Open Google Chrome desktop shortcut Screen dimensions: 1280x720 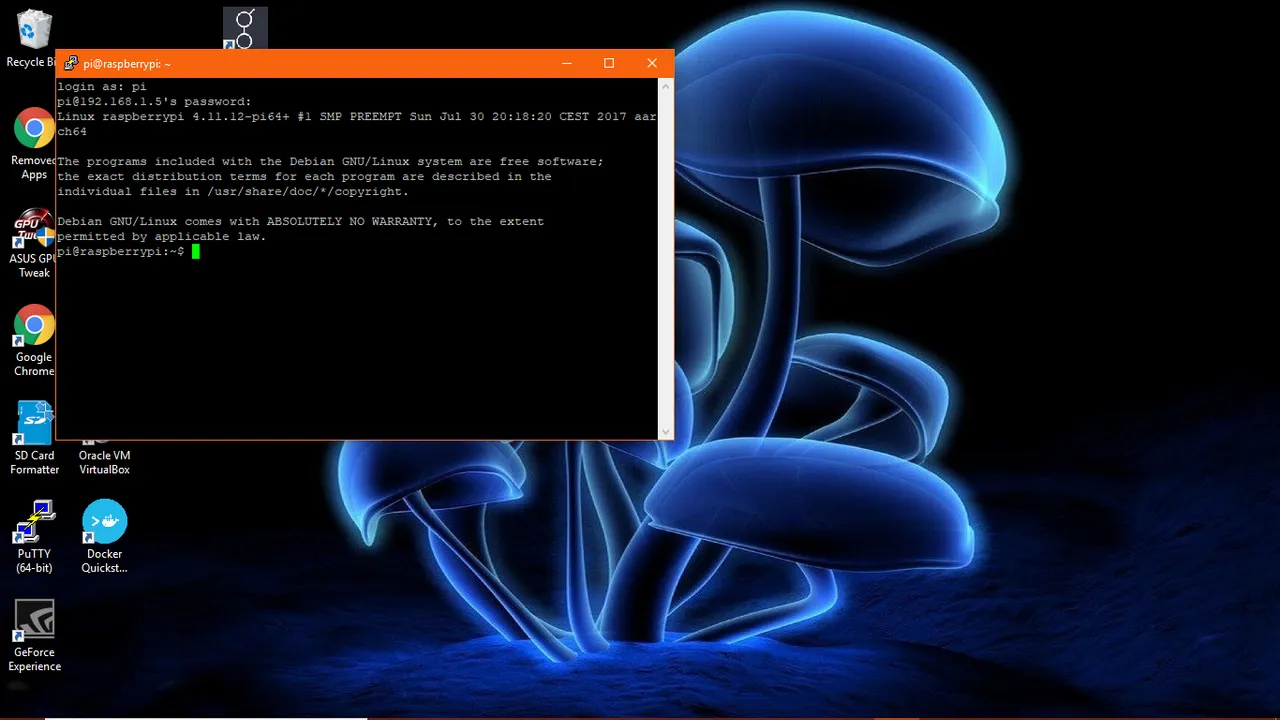[x=33, y=341]
